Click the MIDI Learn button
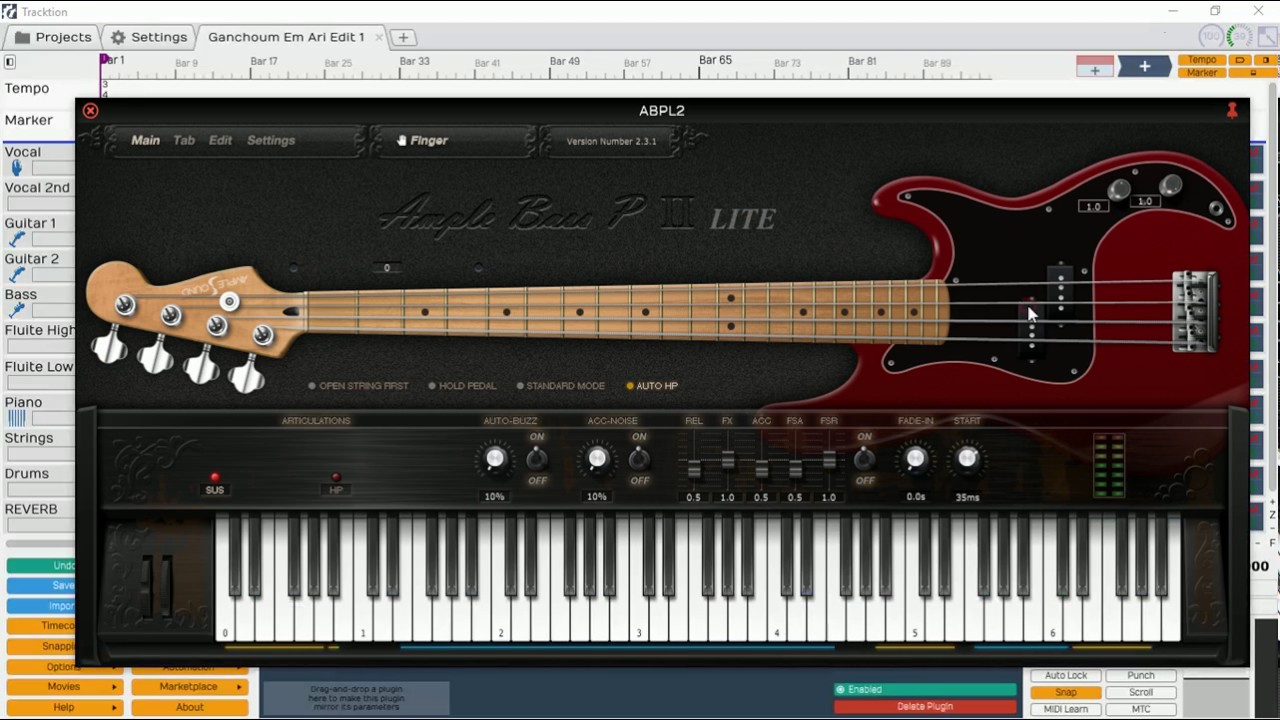This screenshot has width=1280, height=720. tap(1066, 710)
